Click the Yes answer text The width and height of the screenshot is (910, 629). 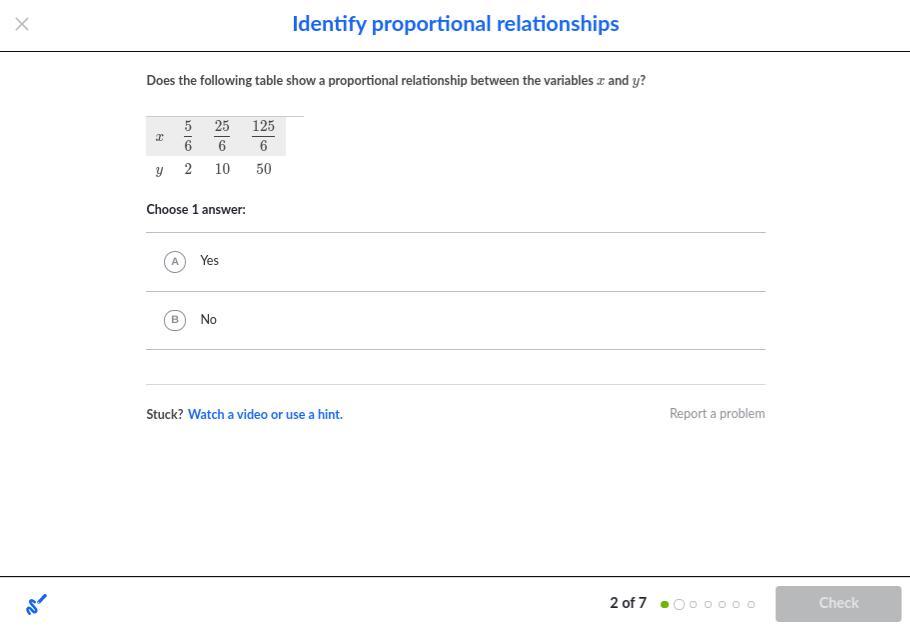point(209,260)
